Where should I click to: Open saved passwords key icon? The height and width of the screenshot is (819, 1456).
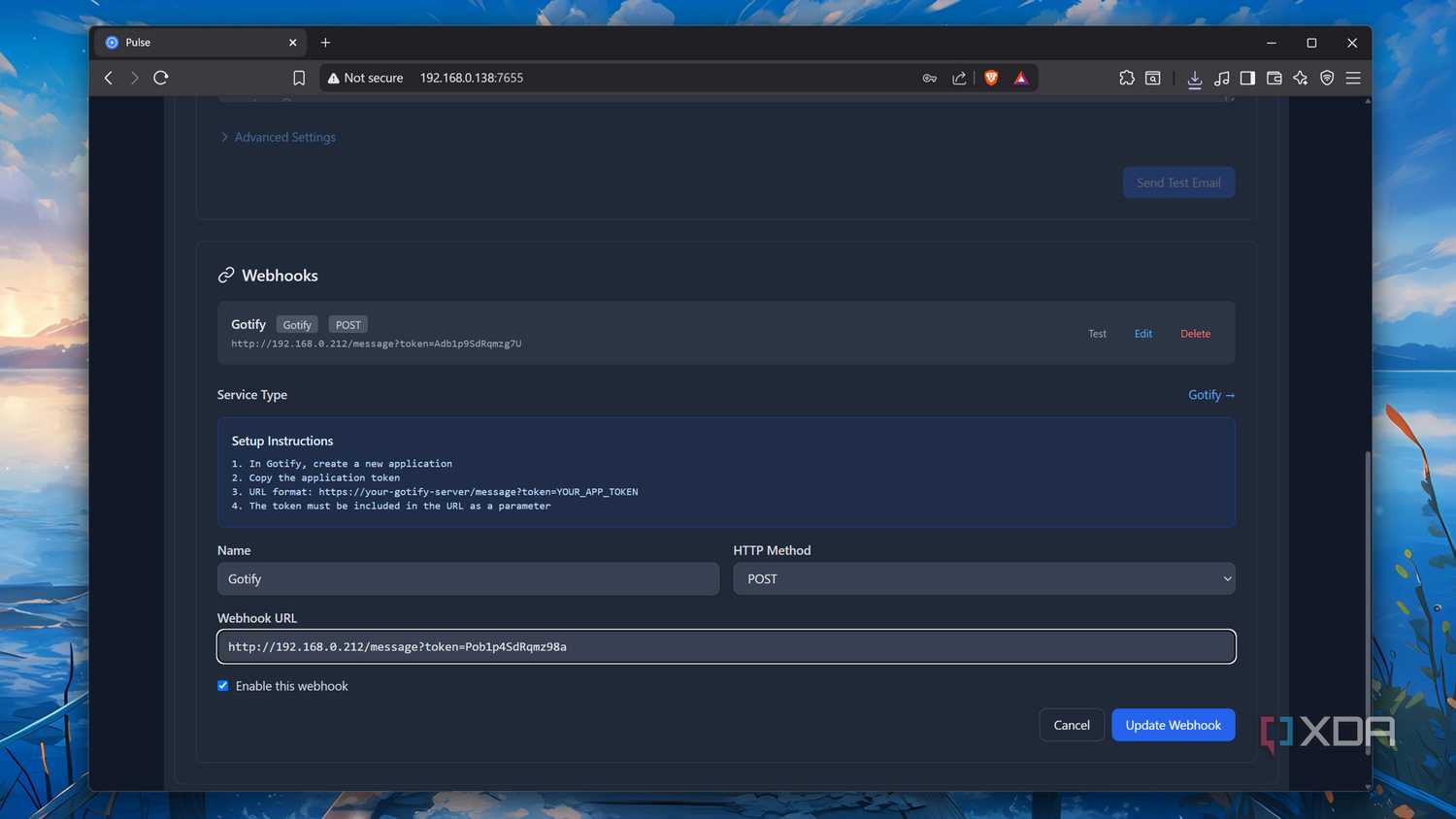point(930,78)
